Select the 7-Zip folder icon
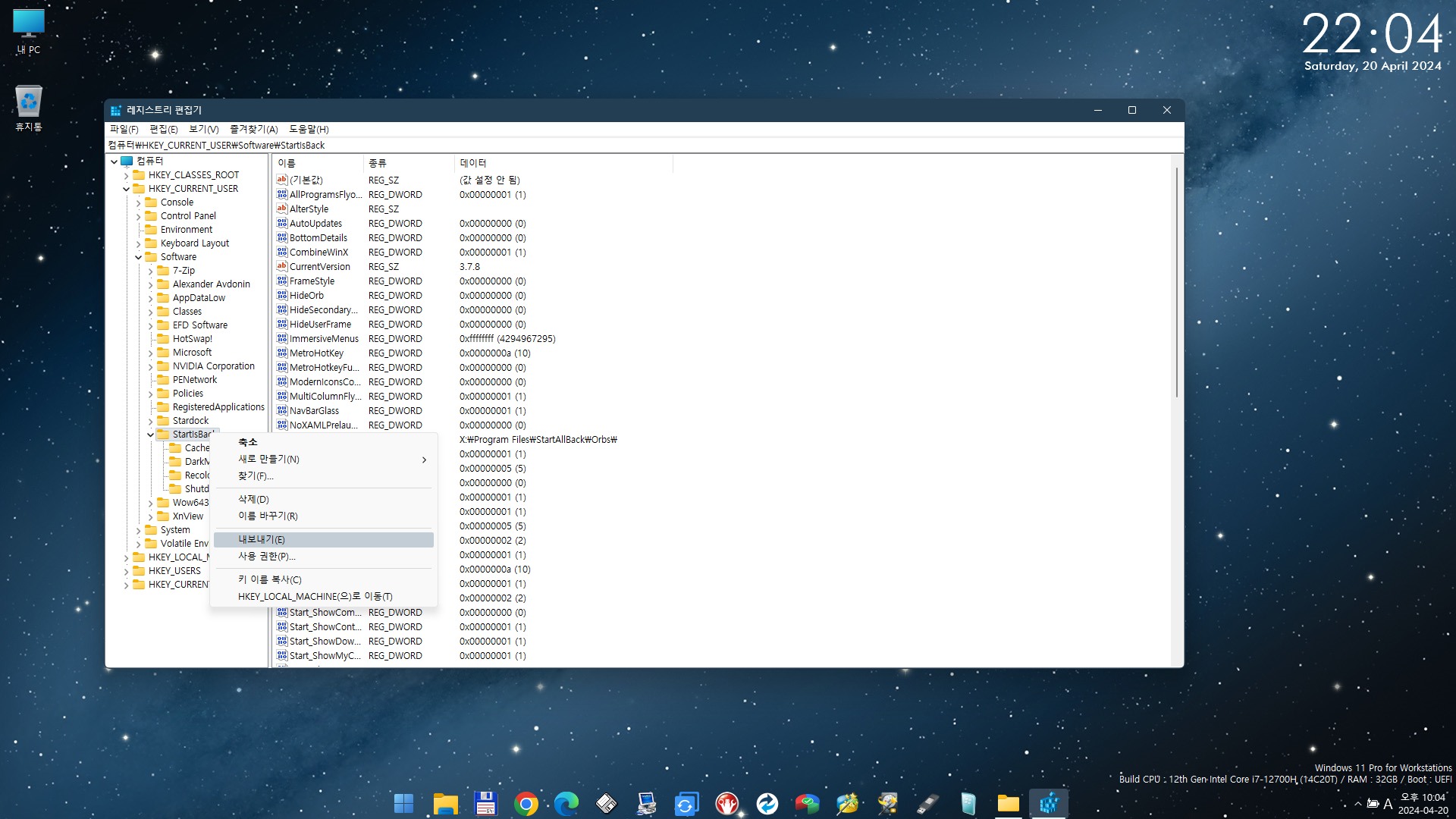The height and width of the screenshot is (819, 1456). coord(163,270)
